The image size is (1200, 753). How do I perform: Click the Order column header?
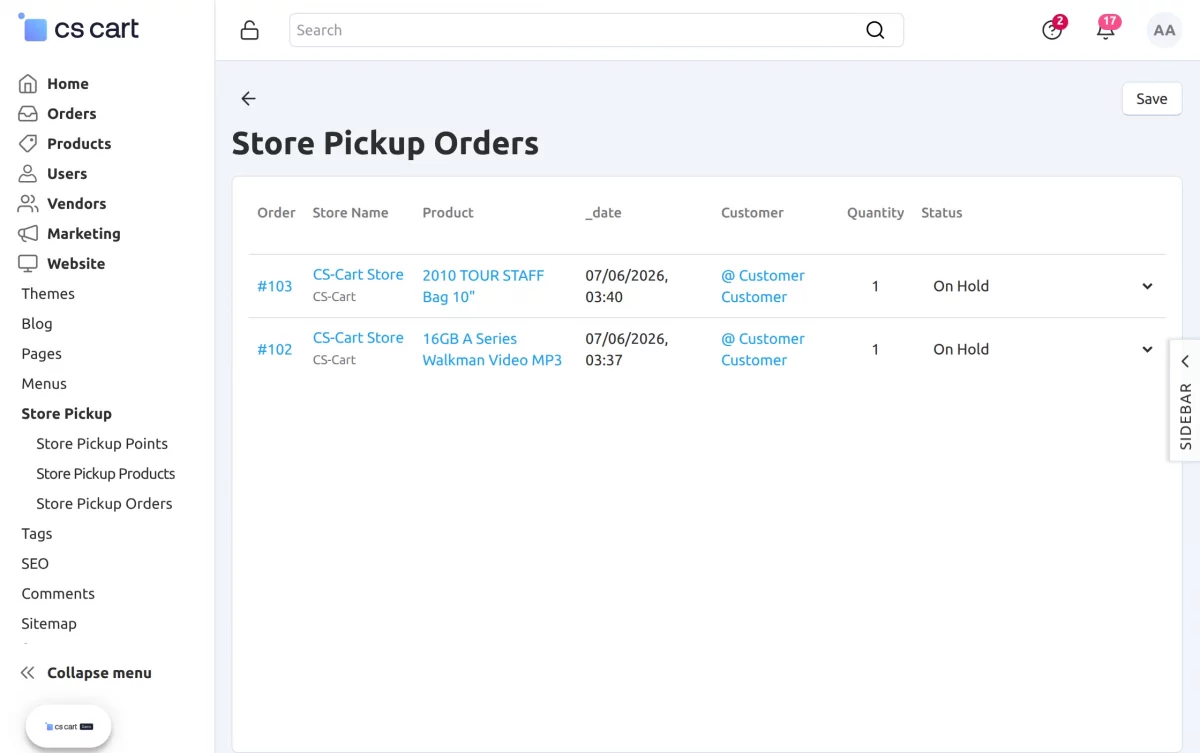click(x=276, y=213)
